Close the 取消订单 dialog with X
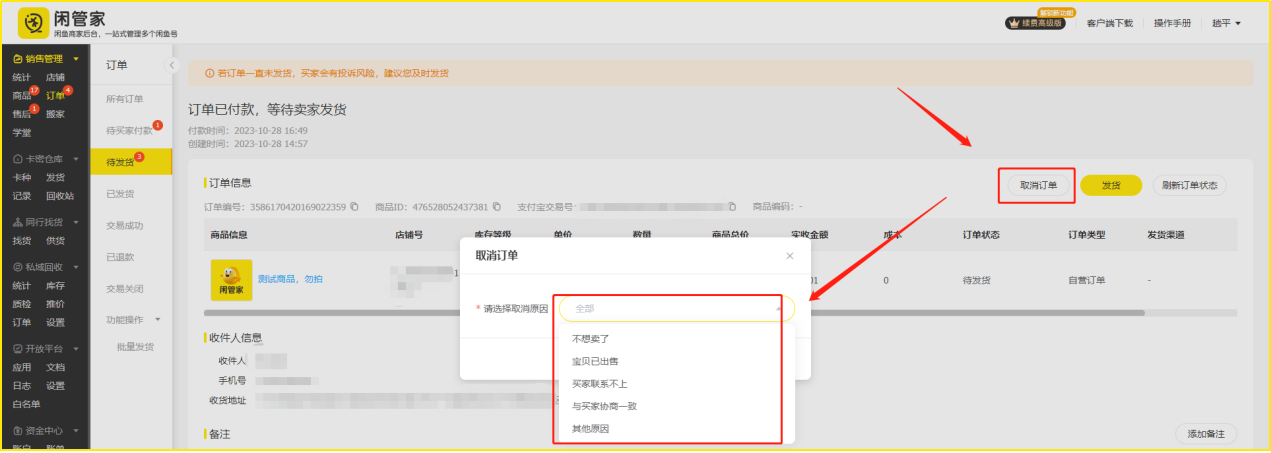The height and width of the screenshot is (453, 1271). [790, 256]
